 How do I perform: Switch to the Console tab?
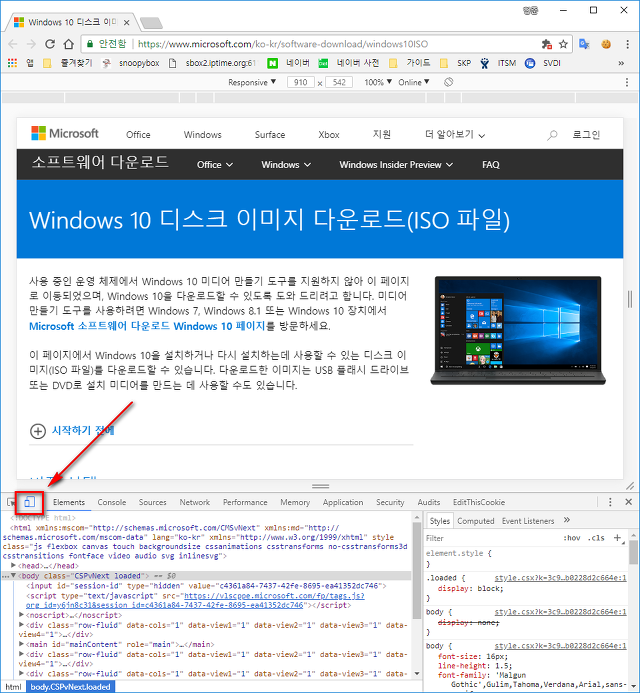pyautogui.click(x=112, y=503)
